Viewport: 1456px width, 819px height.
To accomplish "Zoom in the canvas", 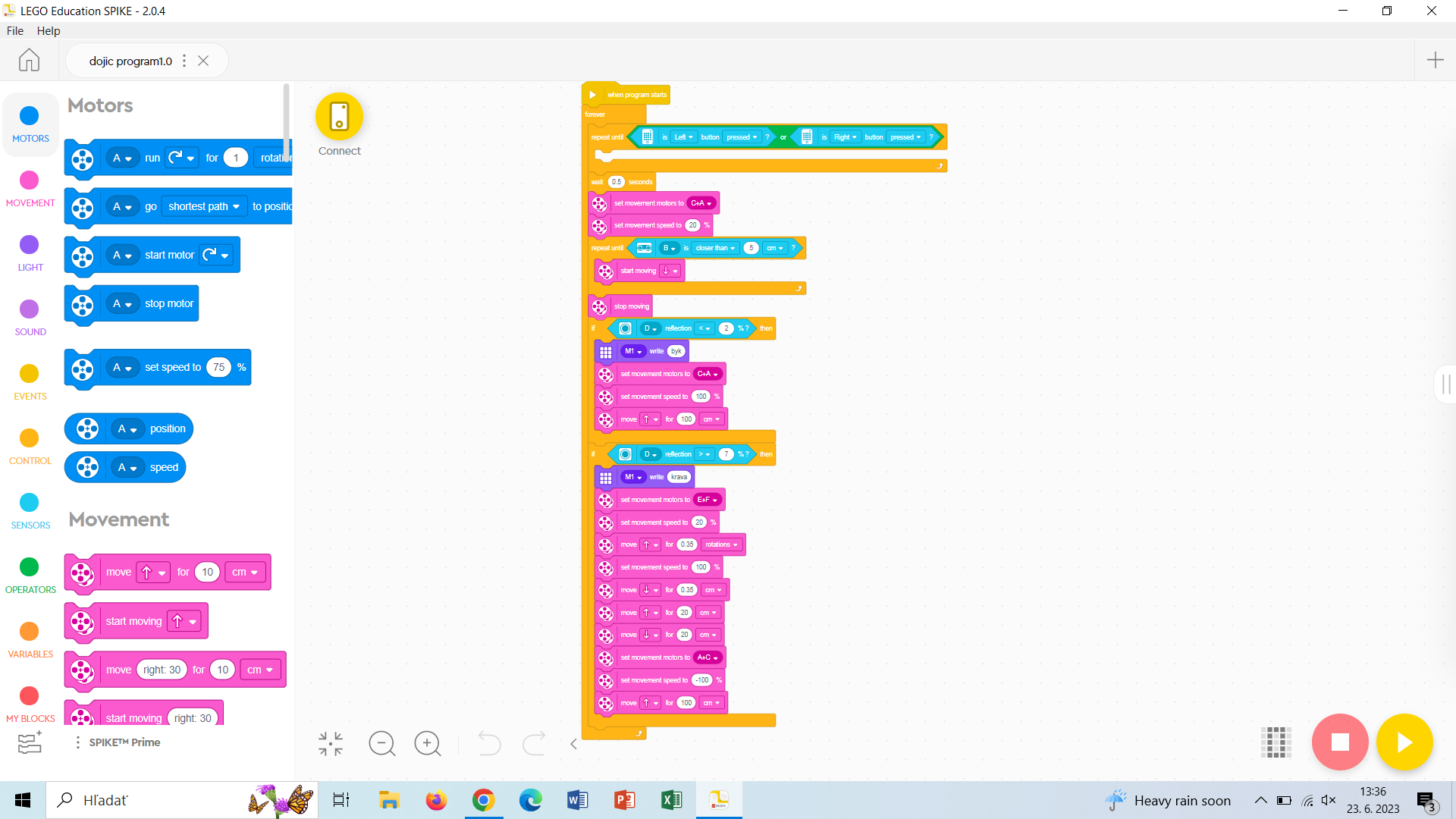I will 428,744.
